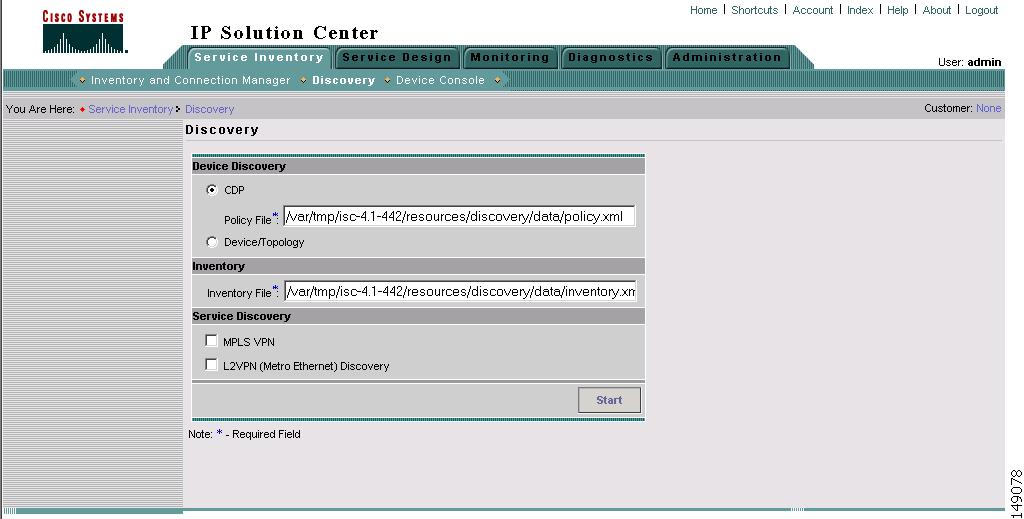Click the Home link

coord(703,10)
